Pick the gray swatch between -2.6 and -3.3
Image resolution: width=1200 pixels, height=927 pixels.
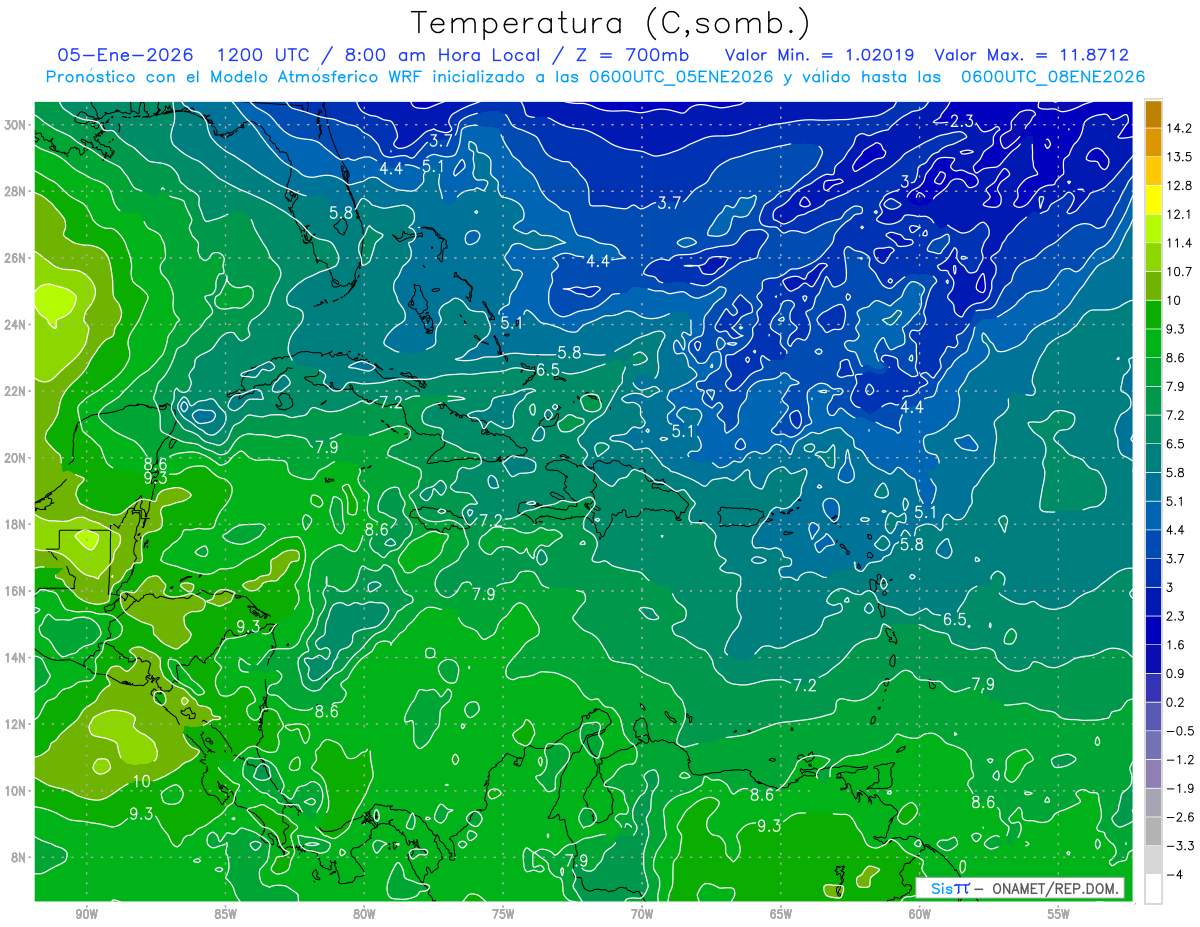pos(1153,831)
